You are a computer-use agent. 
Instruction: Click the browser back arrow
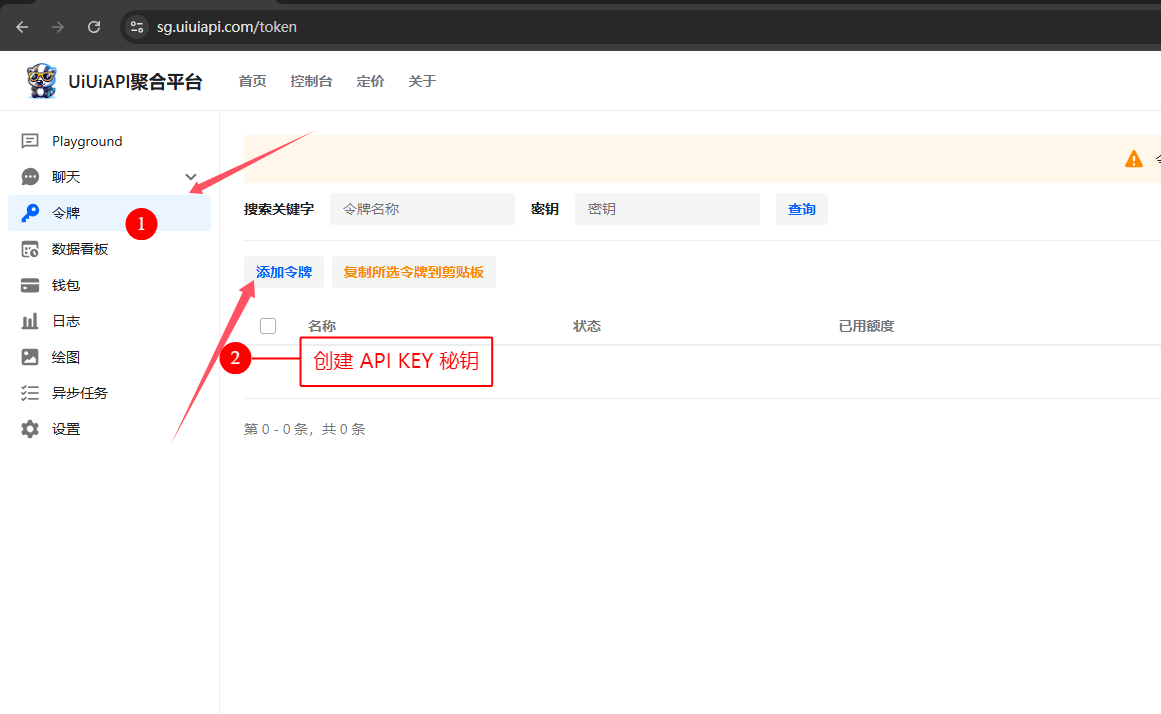[x=22, y=27]
